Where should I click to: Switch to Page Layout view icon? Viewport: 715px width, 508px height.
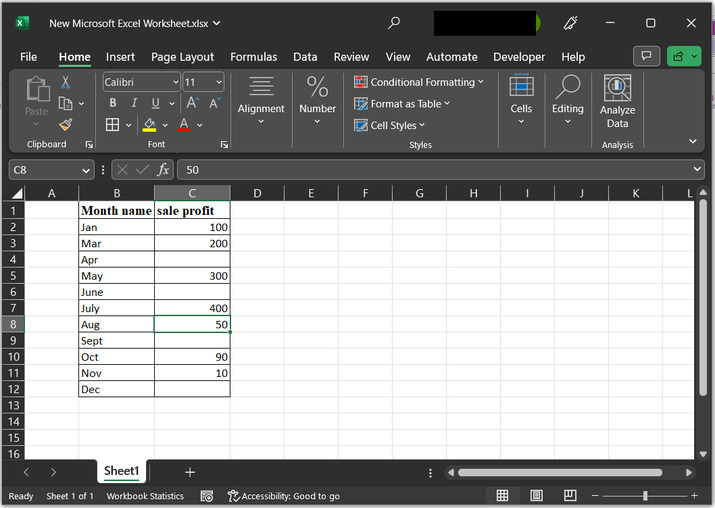pyautogui.click(x=536, y=496)
